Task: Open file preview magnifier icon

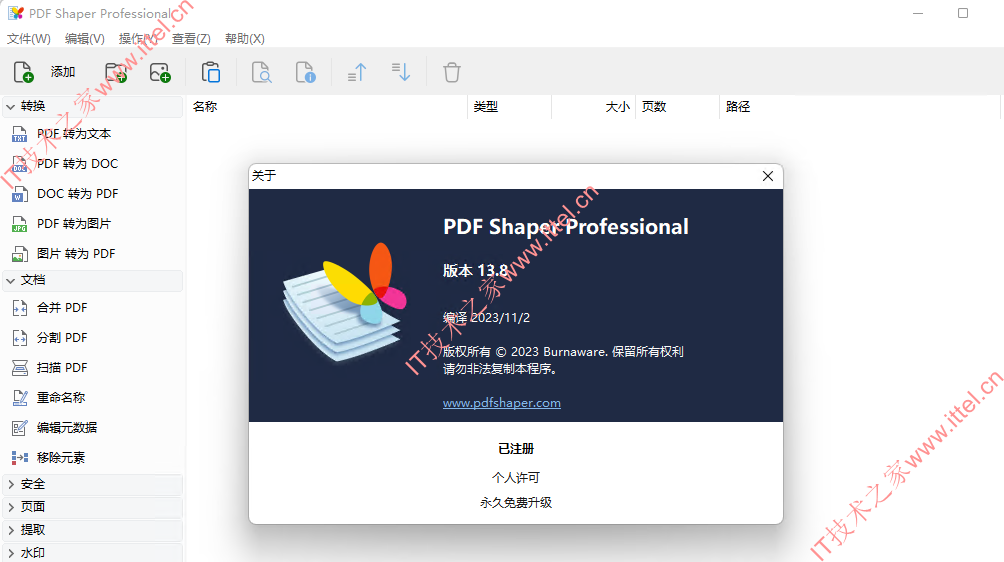Action: pos(261,72)
